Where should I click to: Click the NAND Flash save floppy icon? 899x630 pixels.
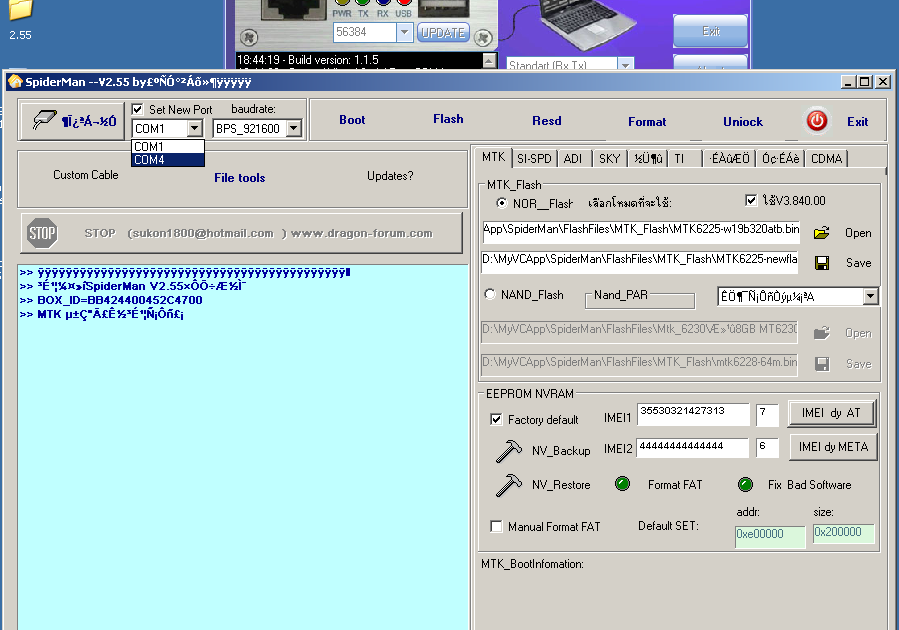pyautogui.click(x=822, y=364)
